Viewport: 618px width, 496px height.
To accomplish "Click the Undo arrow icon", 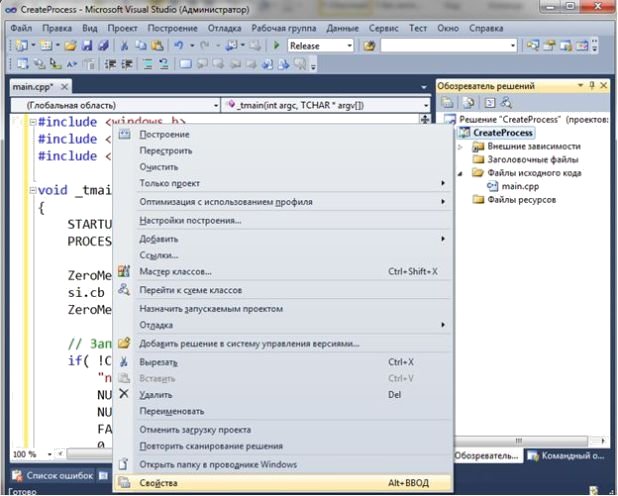I will coord(179,46).
